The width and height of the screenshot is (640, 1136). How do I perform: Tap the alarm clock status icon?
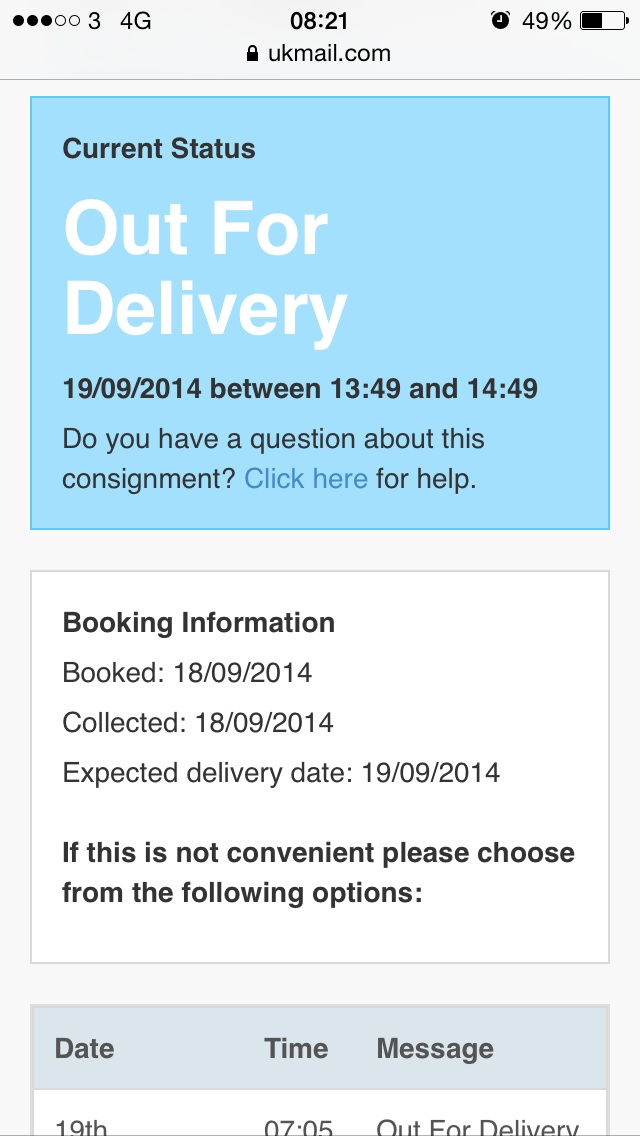pos(500,20)
